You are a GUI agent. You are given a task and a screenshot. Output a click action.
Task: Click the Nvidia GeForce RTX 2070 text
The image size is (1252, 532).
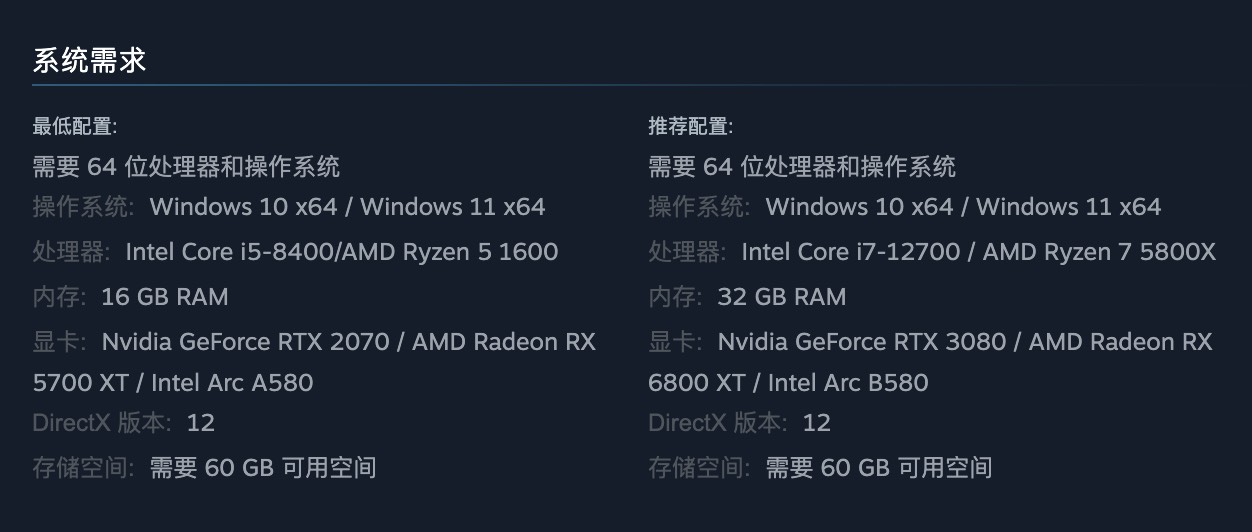[245, 342]
